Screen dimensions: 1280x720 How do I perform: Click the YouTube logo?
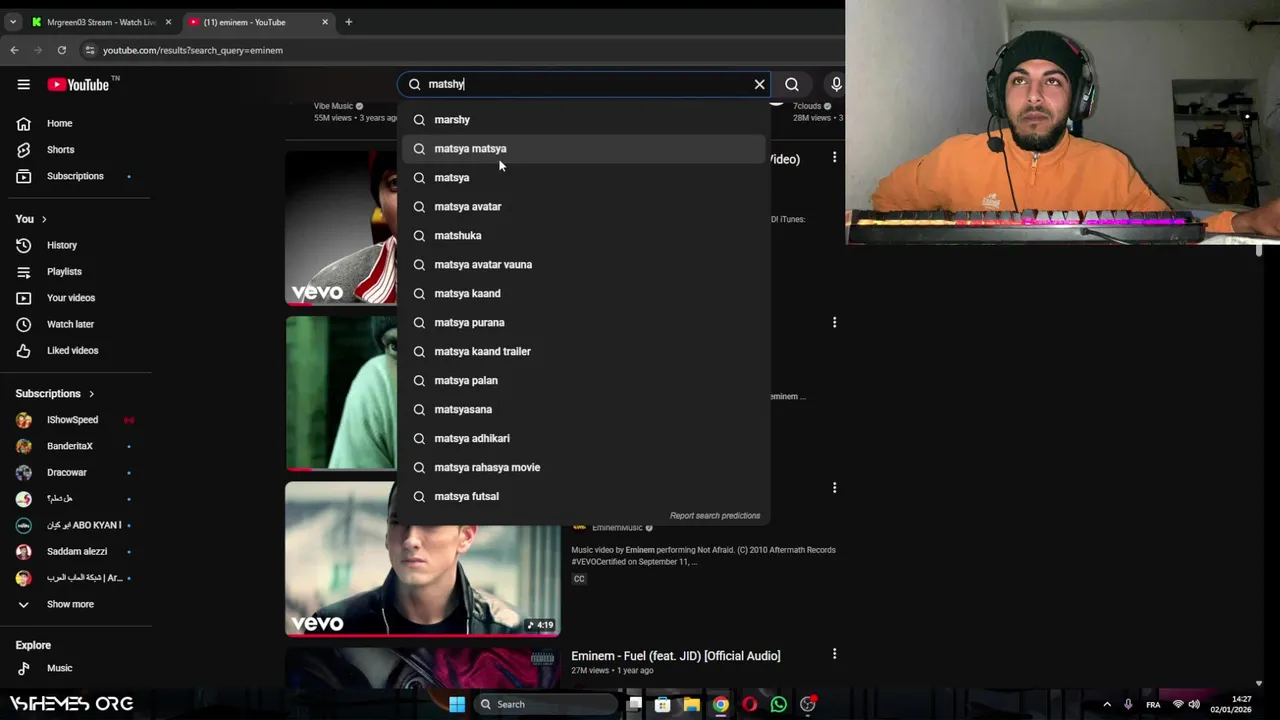coord(78,84)
